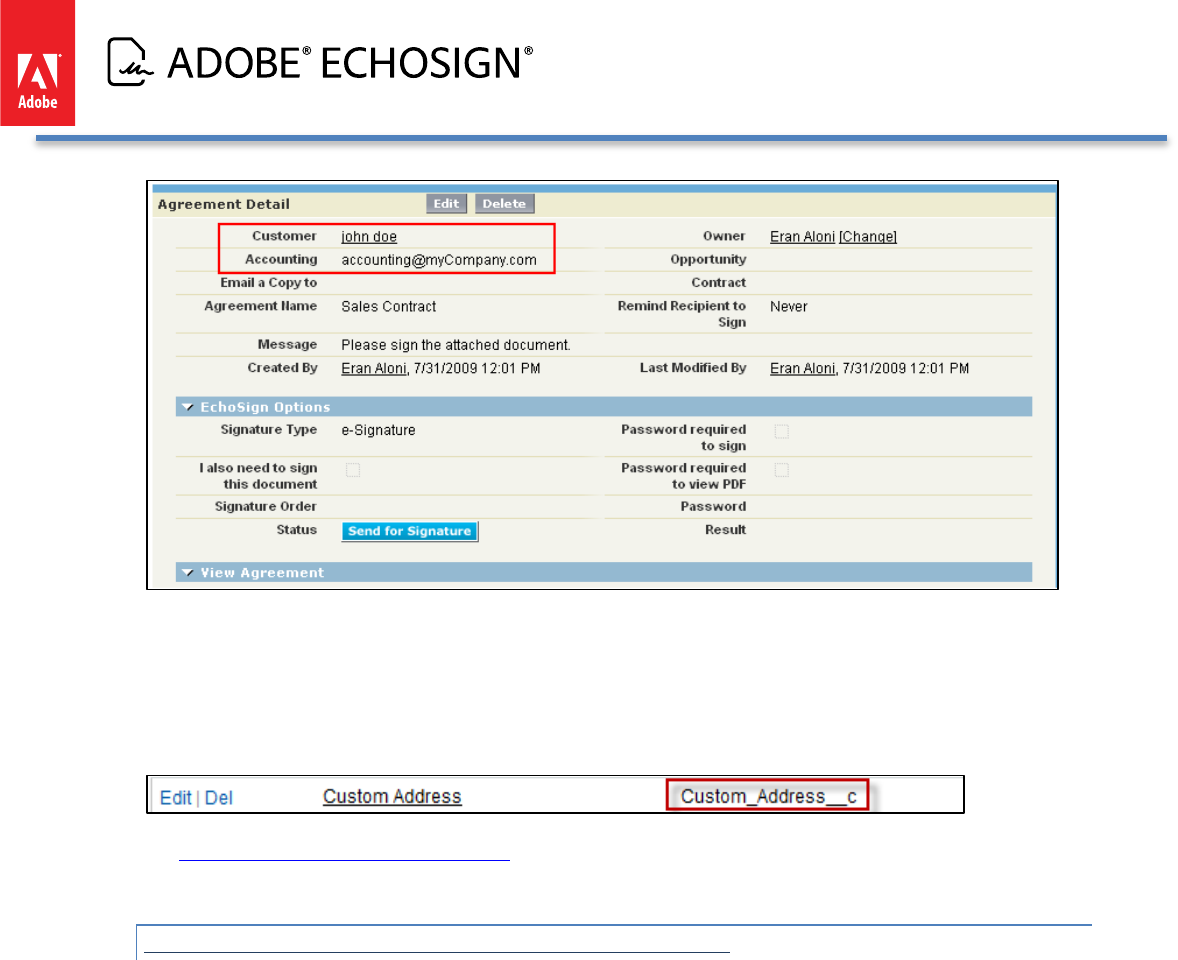Click the Email a Copy to label
1178x960 pixels.
click(x=268, y=282)
